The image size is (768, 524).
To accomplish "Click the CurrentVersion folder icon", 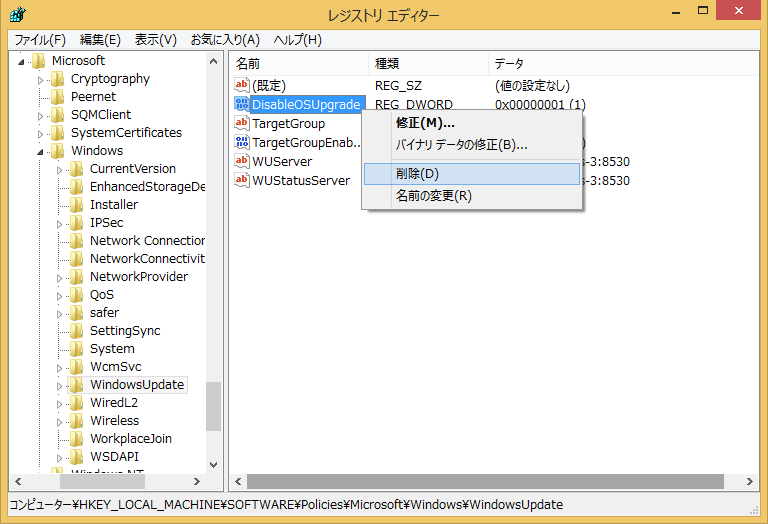I will pyautogui.click(x=76, y=169).
